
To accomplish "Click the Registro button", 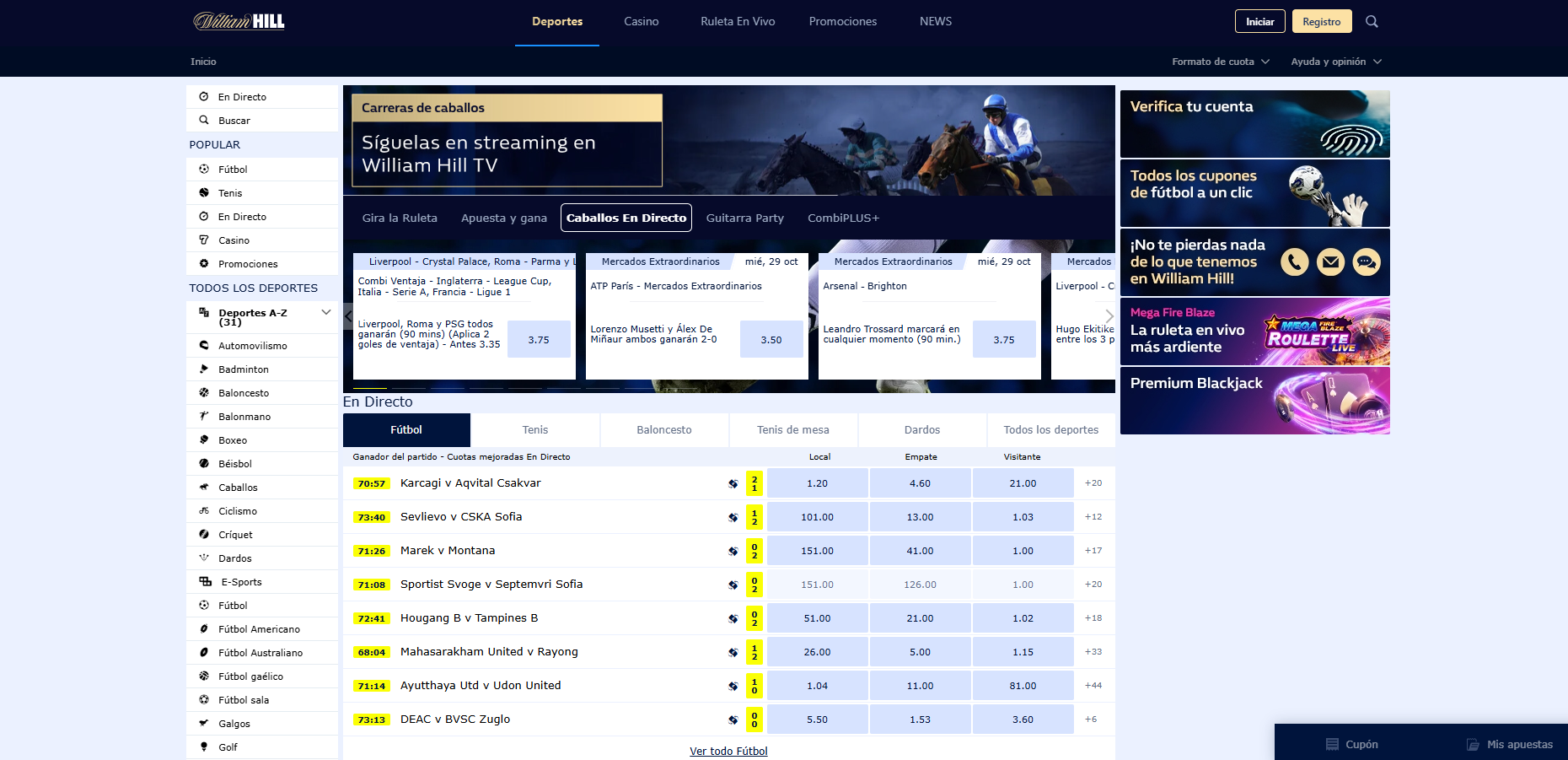I will click(x=1322, y=22).
